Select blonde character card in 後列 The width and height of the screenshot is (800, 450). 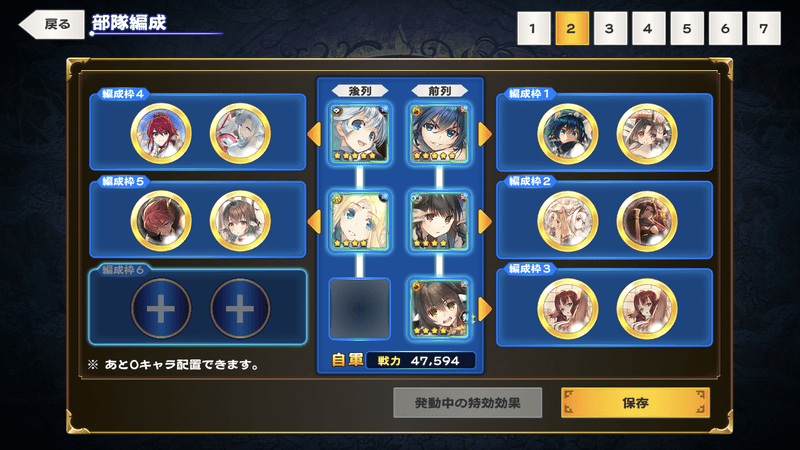pos(360,221)
